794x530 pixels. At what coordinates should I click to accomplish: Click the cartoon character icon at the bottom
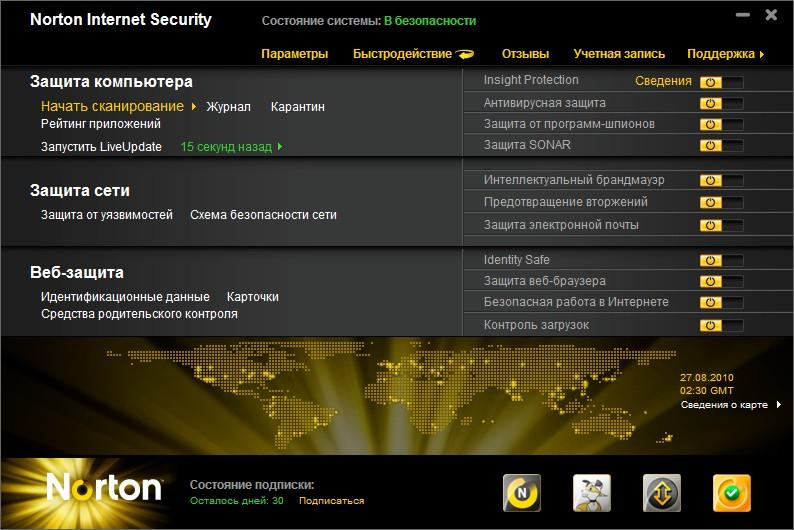click(592, 493)
